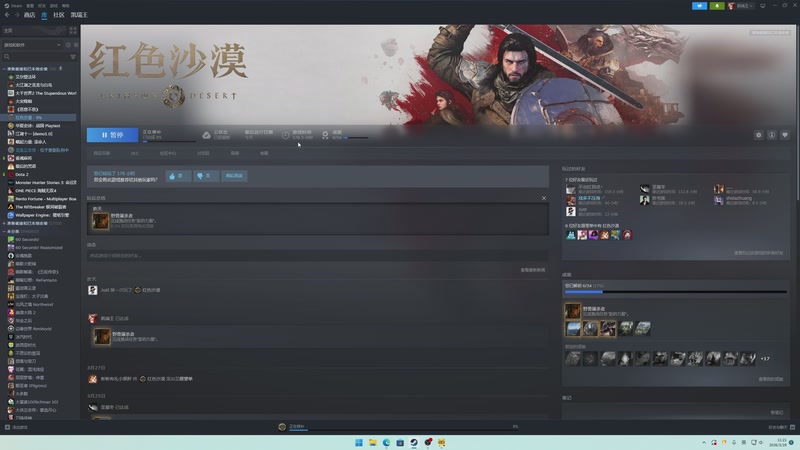Click the cloud status icon

point(207,135)
